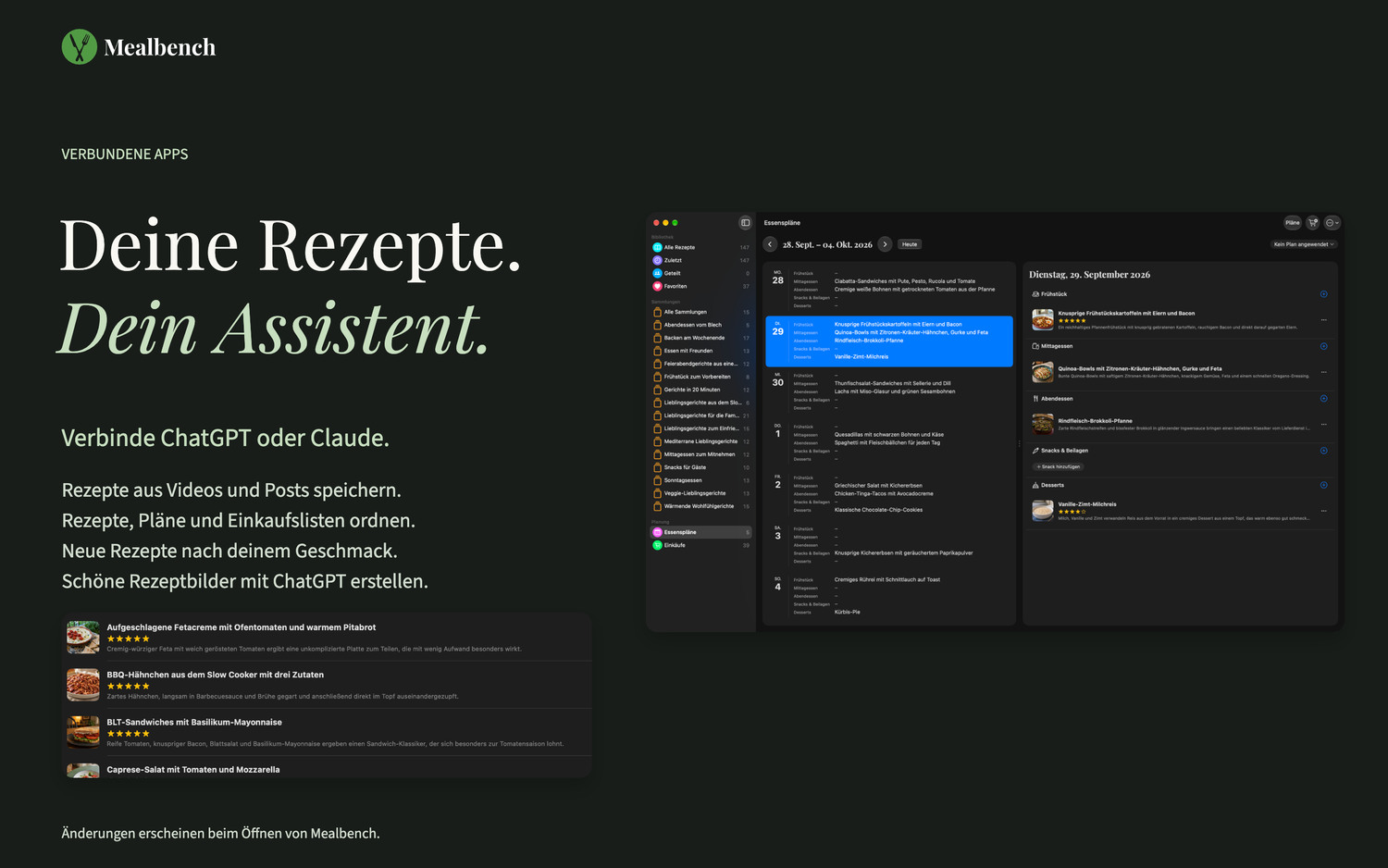Screen dimensions: 1388x868
Task: Open options for Rindfleisch-Brokkoli-Pfanne
Action: 1323,425
